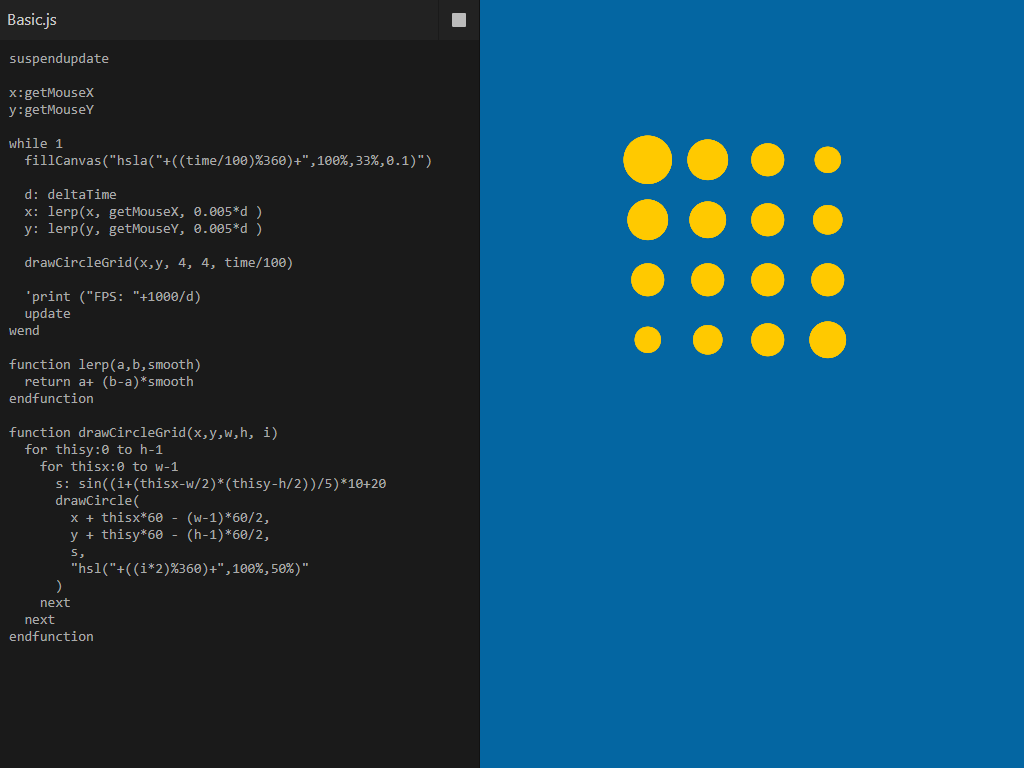
Task: Click the getMouseY variable binding line
Action: tap(50, 109)
